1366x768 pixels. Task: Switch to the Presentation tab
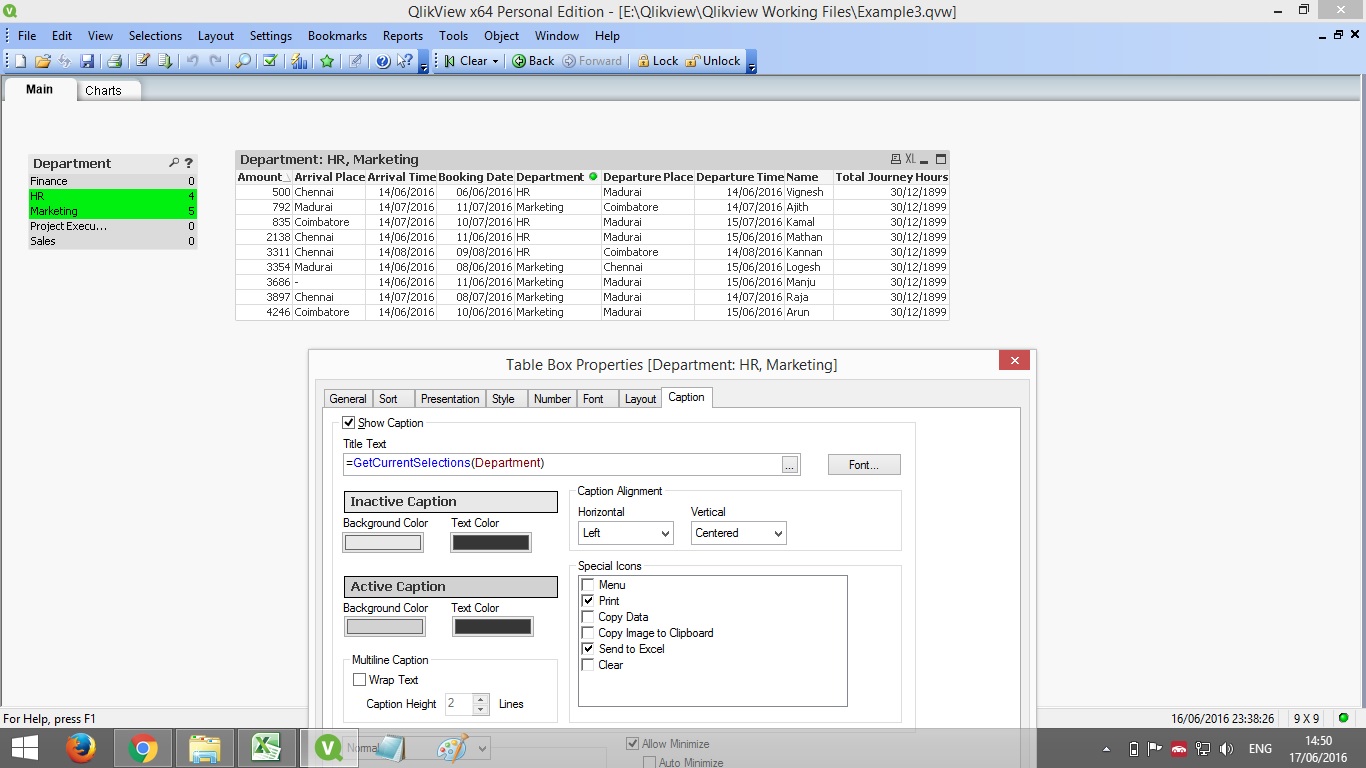point(449,399)
